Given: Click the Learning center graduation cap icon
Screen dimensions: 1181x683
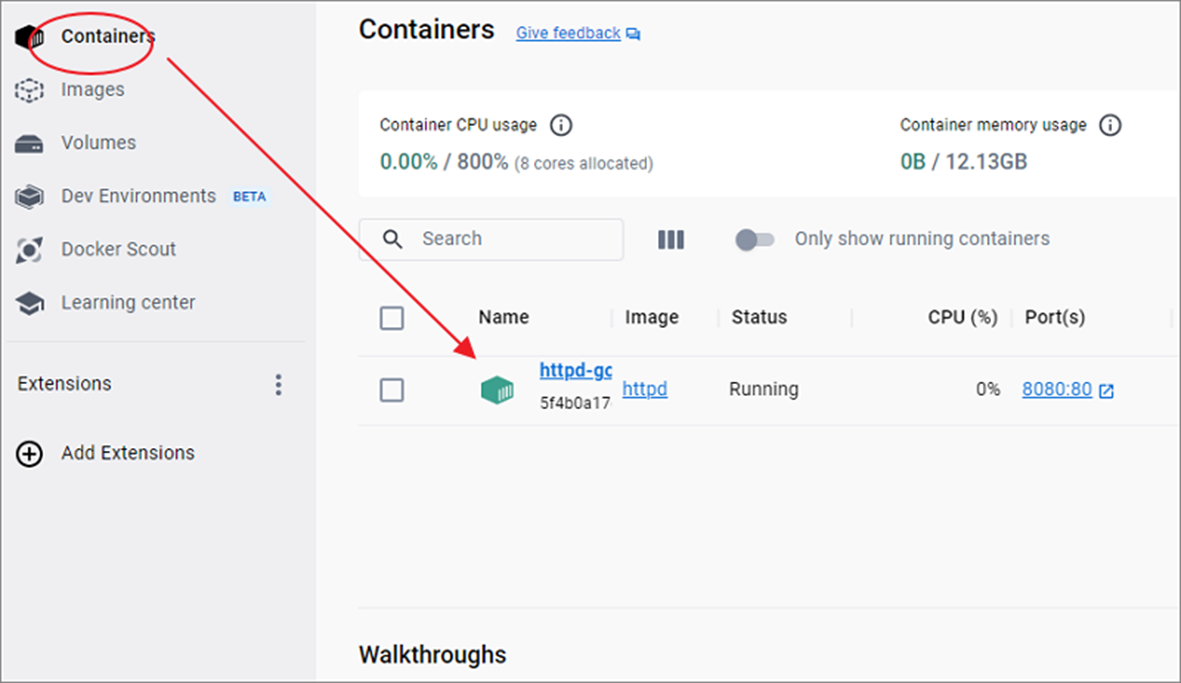Looking at the screenshot, I should coord(29,303).
